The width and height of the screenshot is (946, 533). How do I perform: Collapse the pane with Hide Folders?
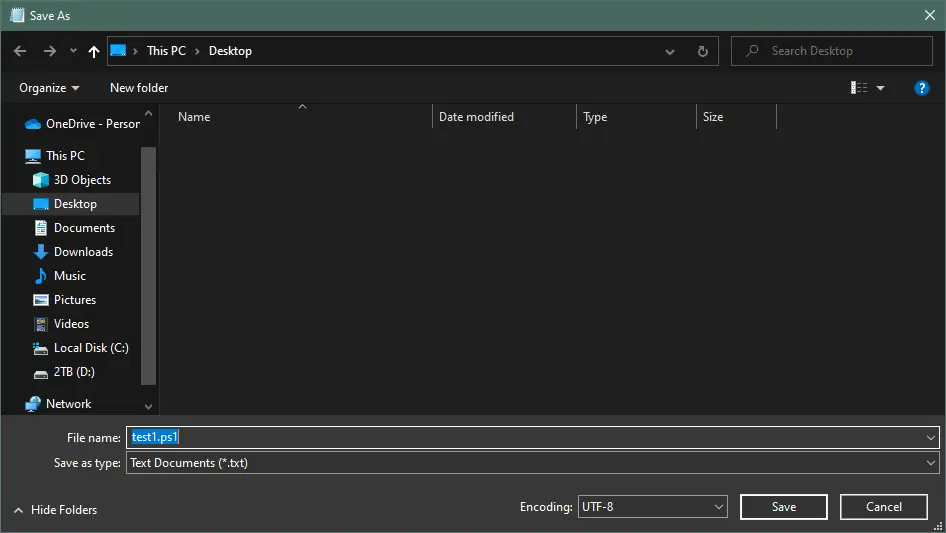tap(55, 510)
